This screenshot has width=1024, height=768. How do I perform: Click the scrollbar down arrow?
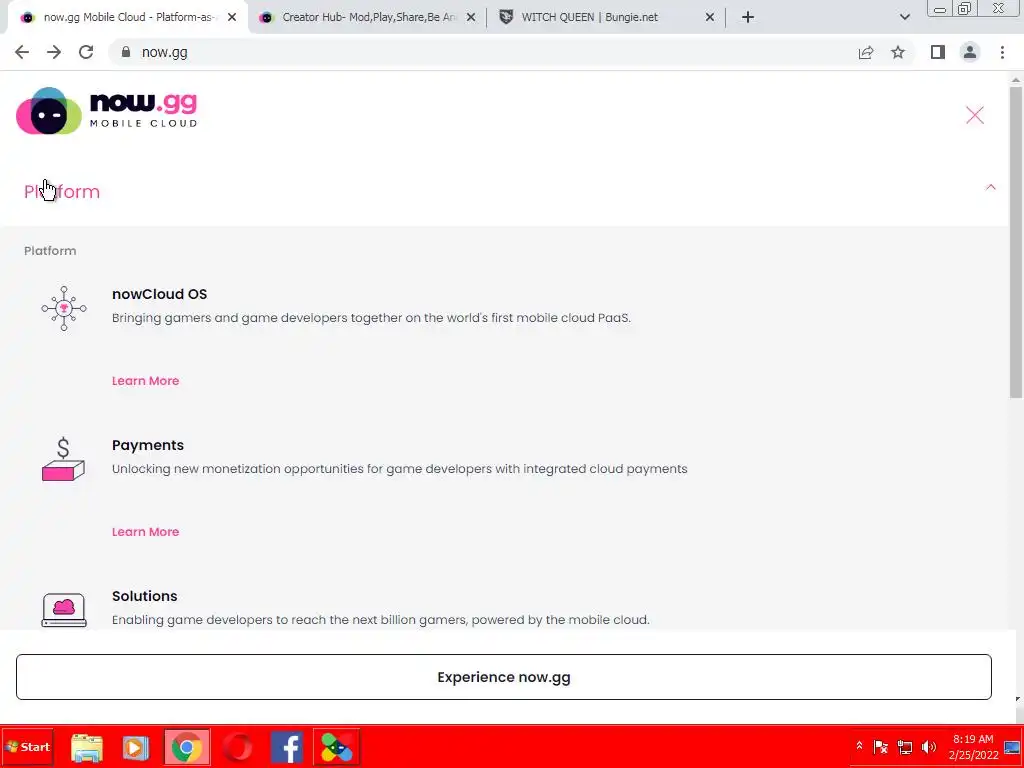pos(1016,699)
